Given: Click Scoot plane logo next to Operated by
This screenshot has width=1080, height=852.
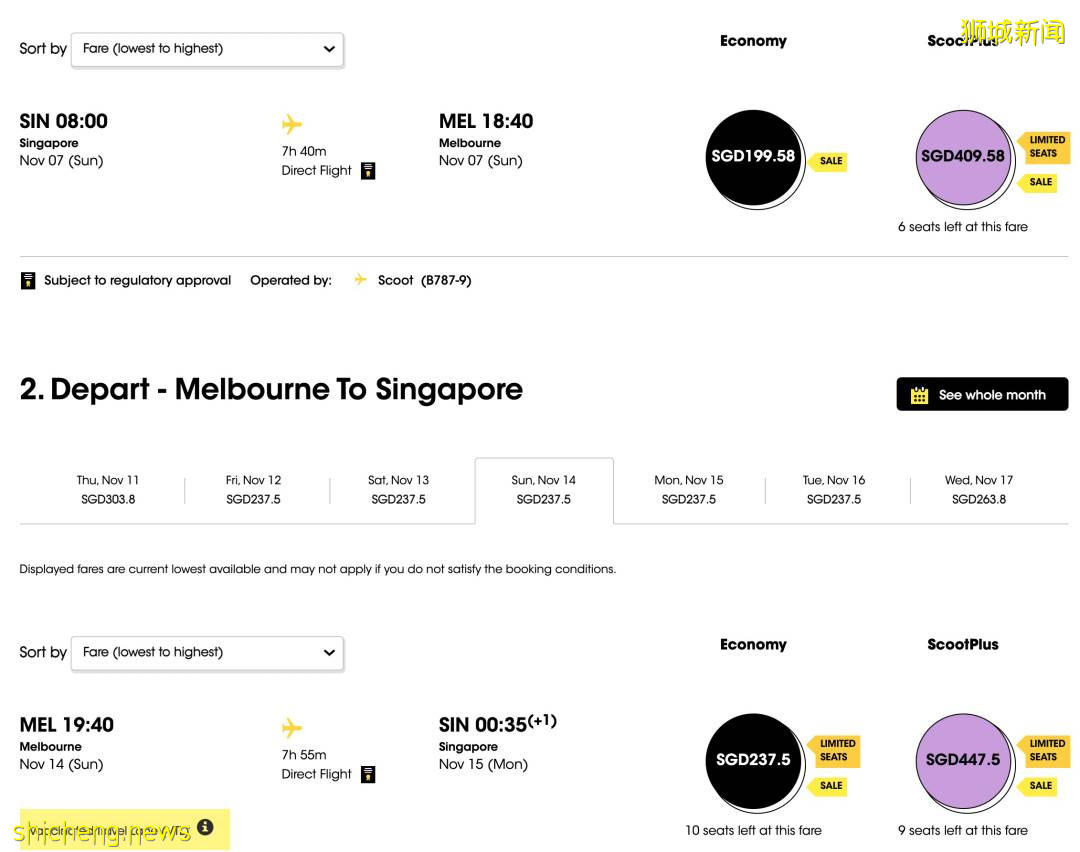Looking at the screenshot, I should tap(360, 280).
